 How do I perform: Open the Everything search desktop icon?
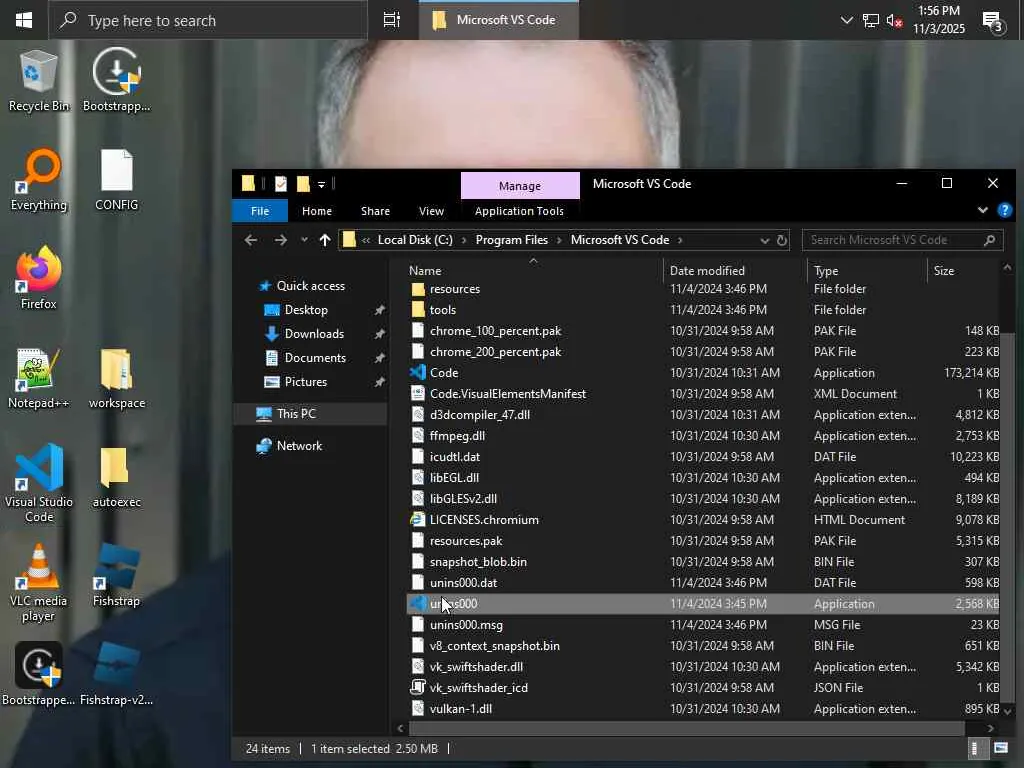pyautogui.click(x=39, y=180)
